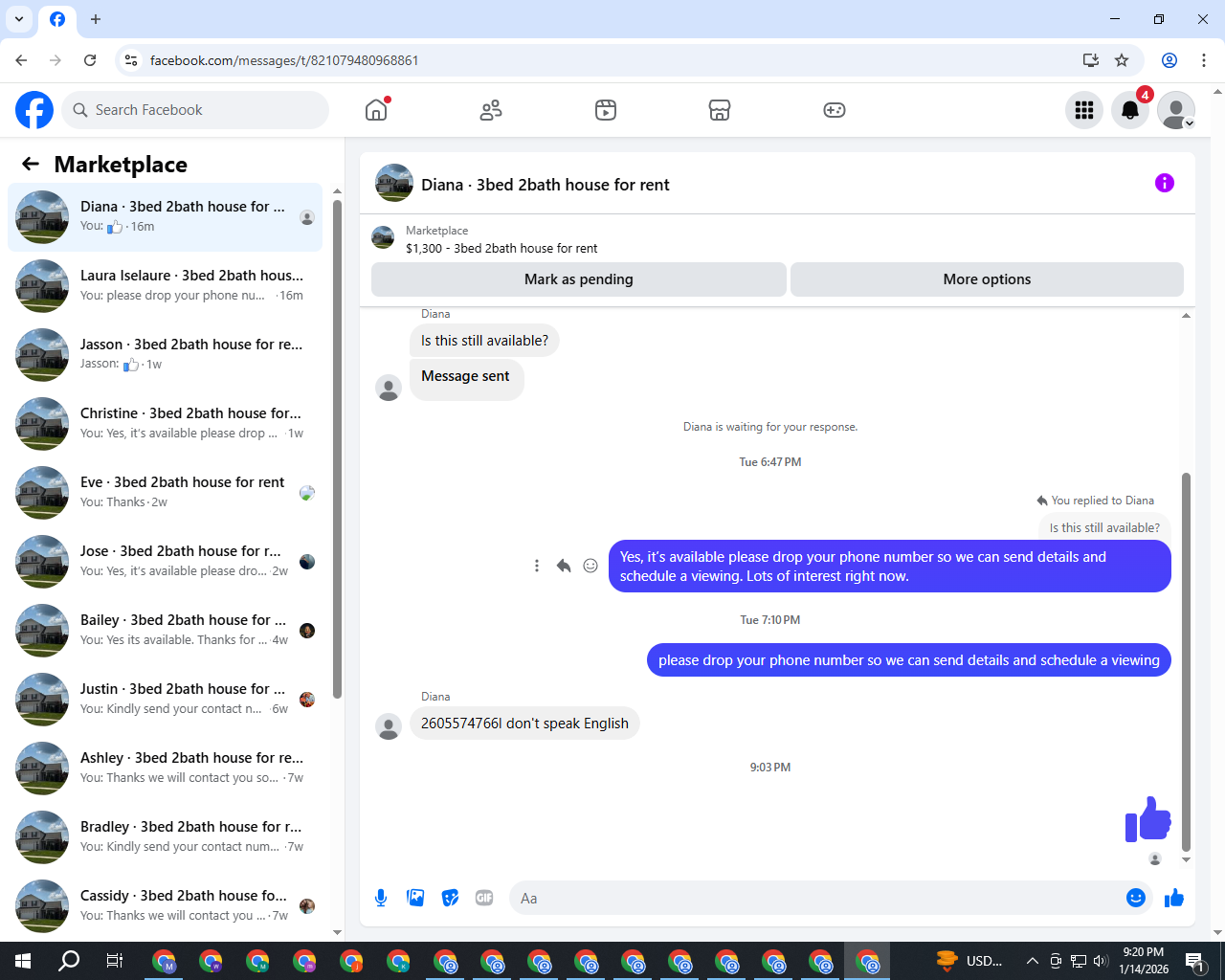Attach a photo with image icon
1225x980 pixels.
[x=415, y=898]
